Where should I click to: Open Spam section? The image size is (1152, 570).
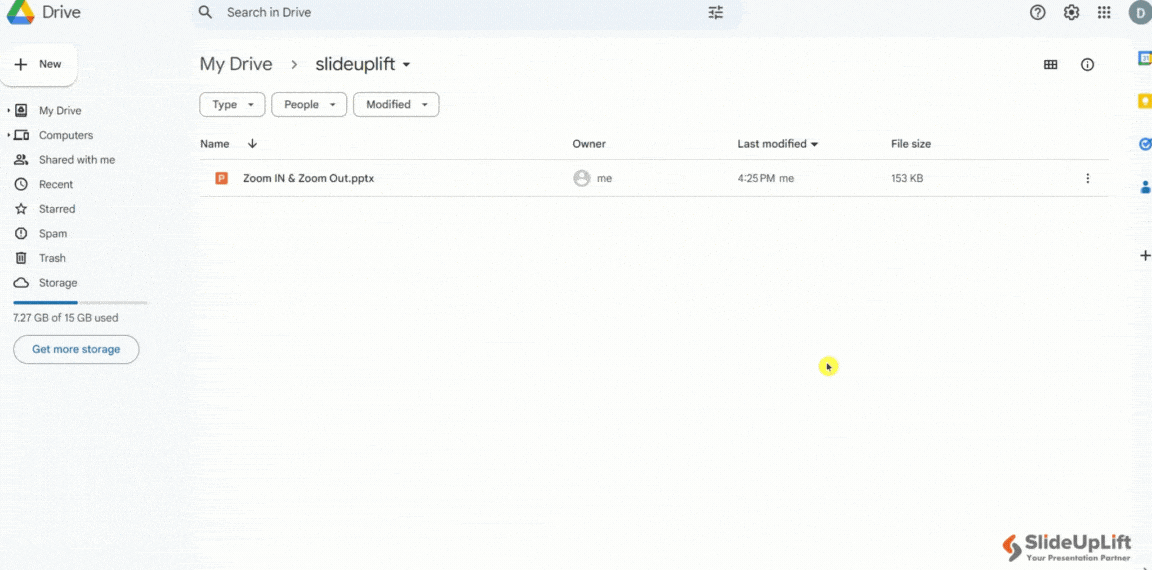tap(53, 234)
